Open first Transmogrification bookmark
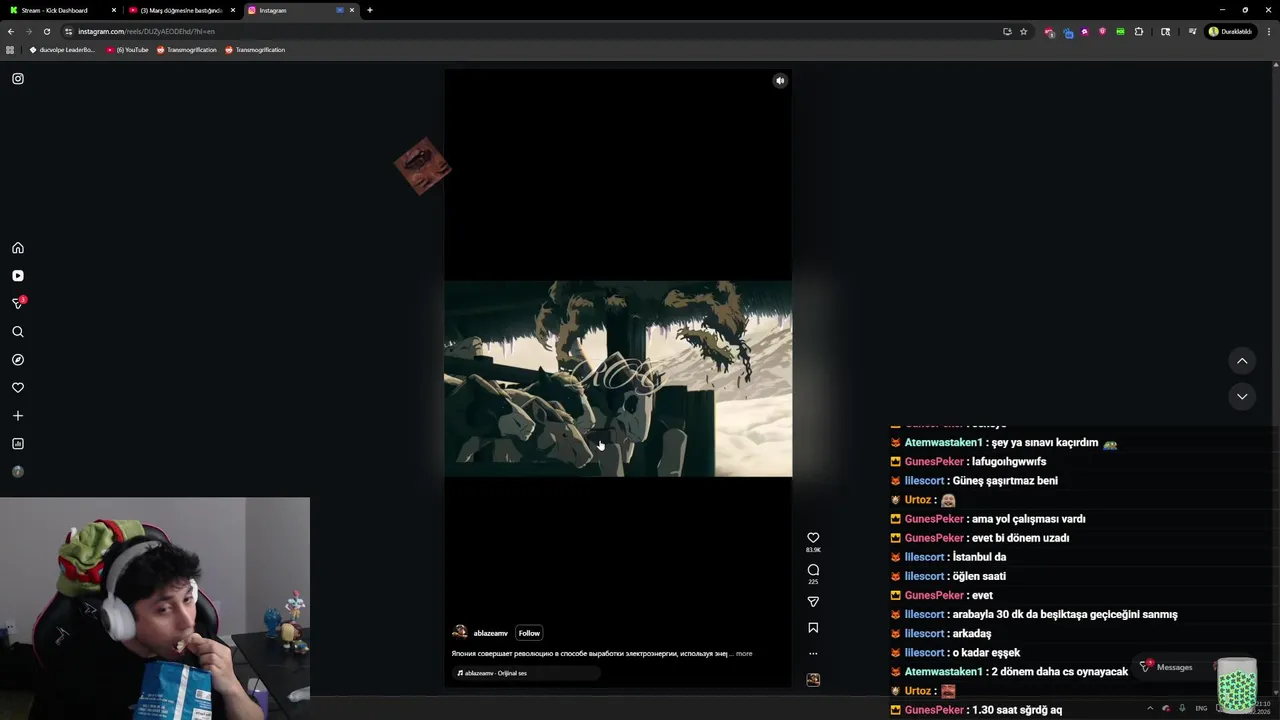The image size is (1280, 720). click(x=186, y=50)
